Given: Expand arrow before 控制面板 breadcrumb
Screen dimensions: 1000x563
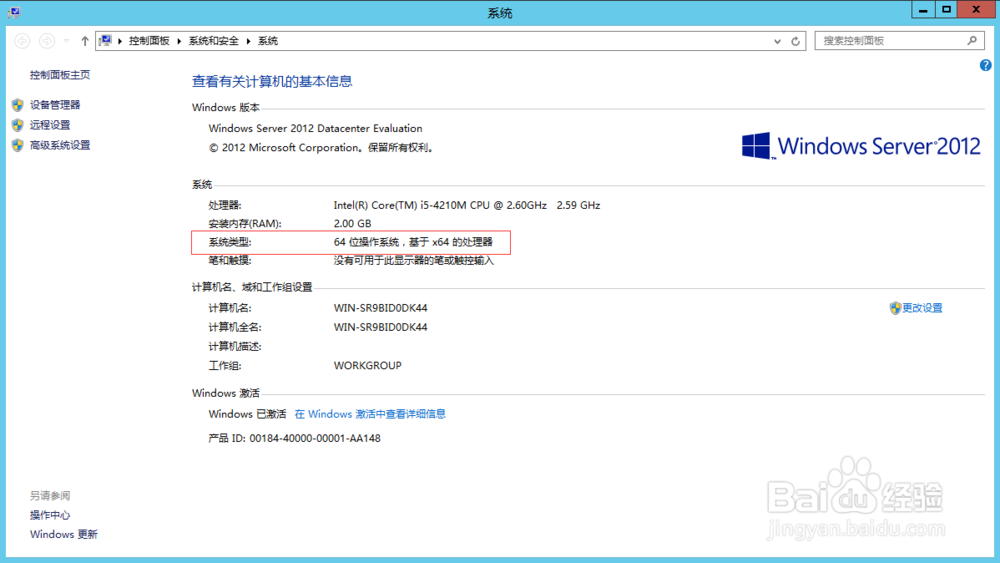Looking at the screenshot, I should pyautogui.click(x=120, y=41).
